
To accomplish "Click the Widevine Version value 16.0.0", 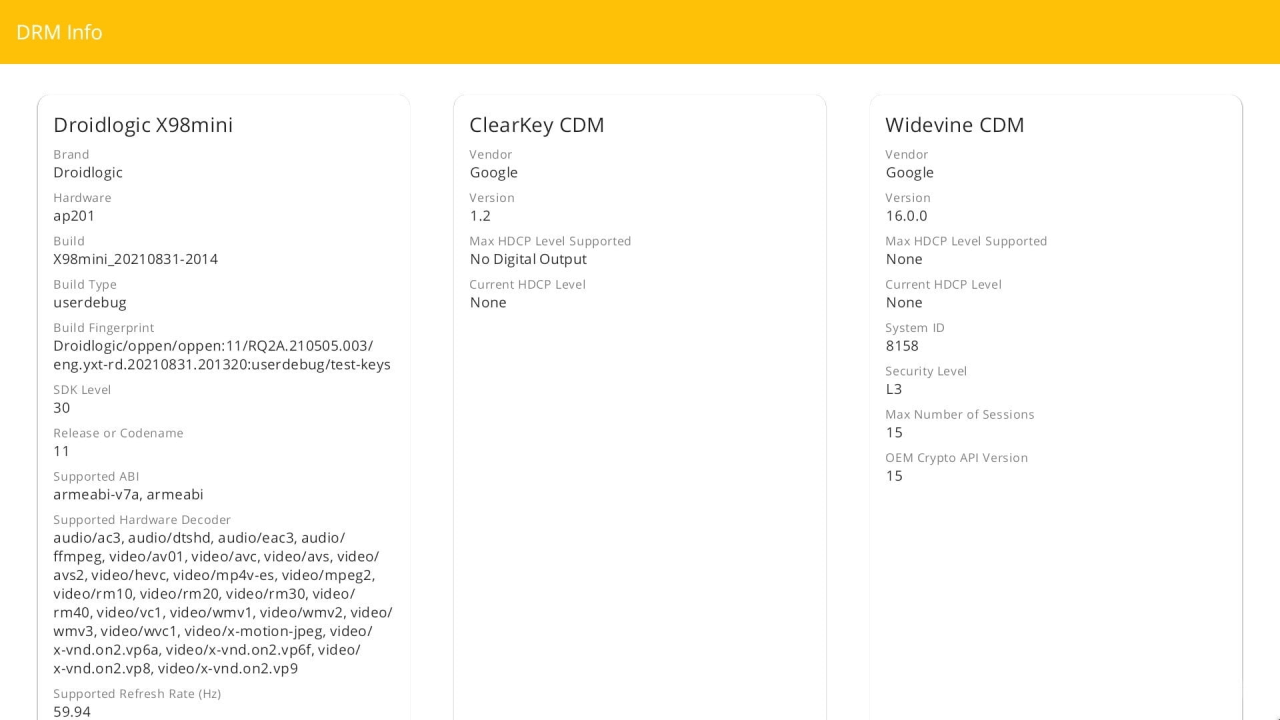I will [907, 216].
